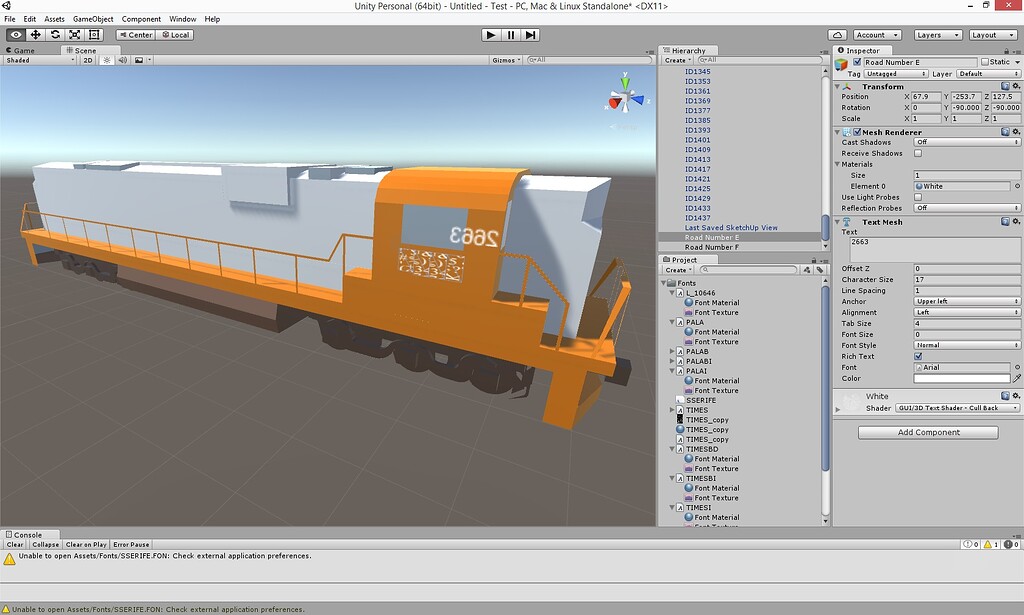Open the GameObject menu
The height and width of the screenshot is (615, 1024).
[93, 18]
